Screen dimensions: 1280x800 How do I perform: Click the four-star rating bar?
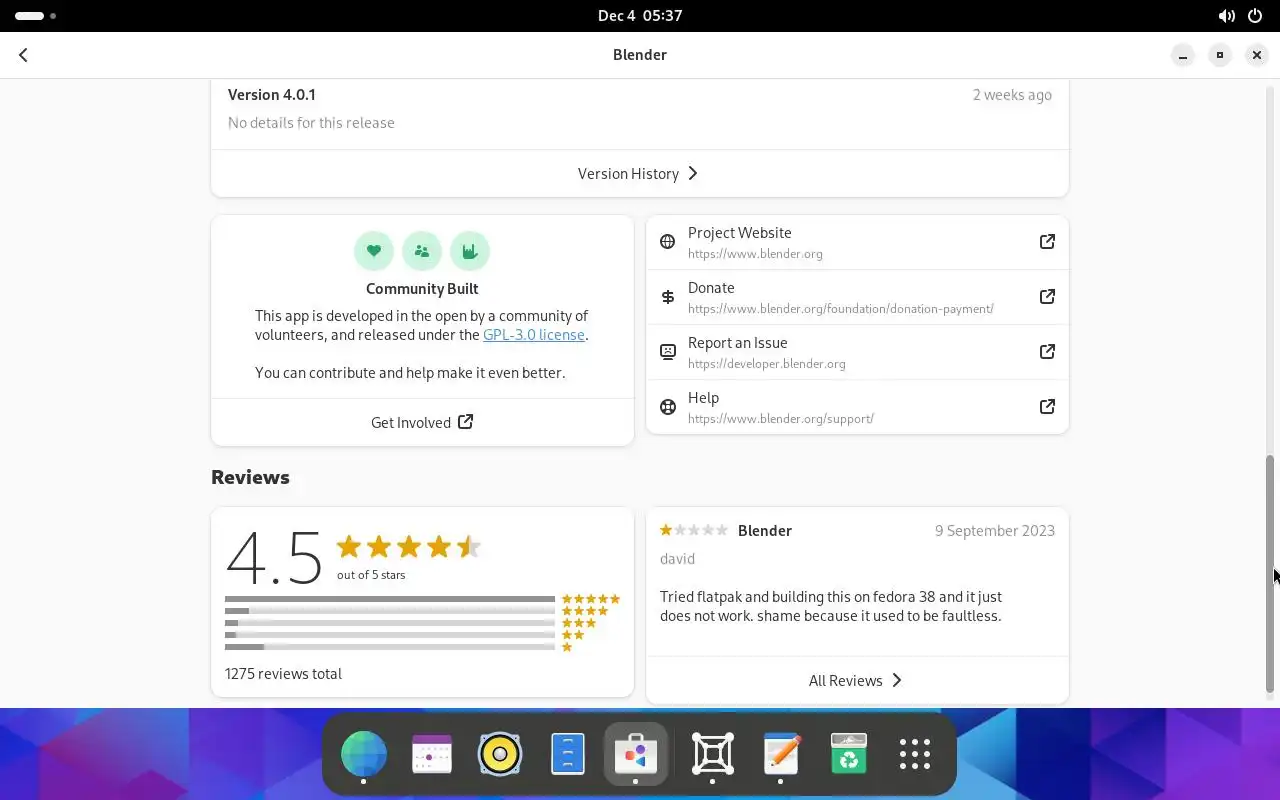[390, 611]
